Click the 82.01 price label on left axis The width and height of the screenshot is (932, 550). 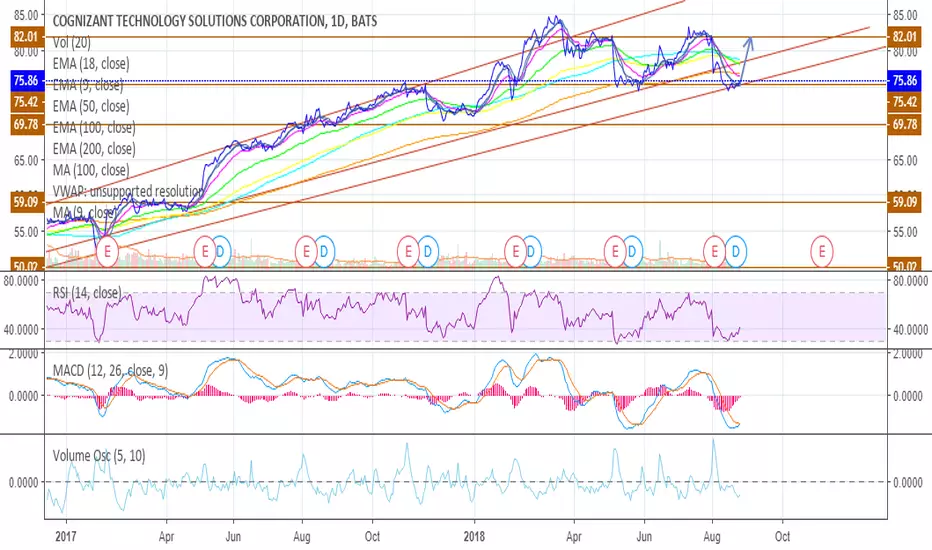[x=26, y=37]
